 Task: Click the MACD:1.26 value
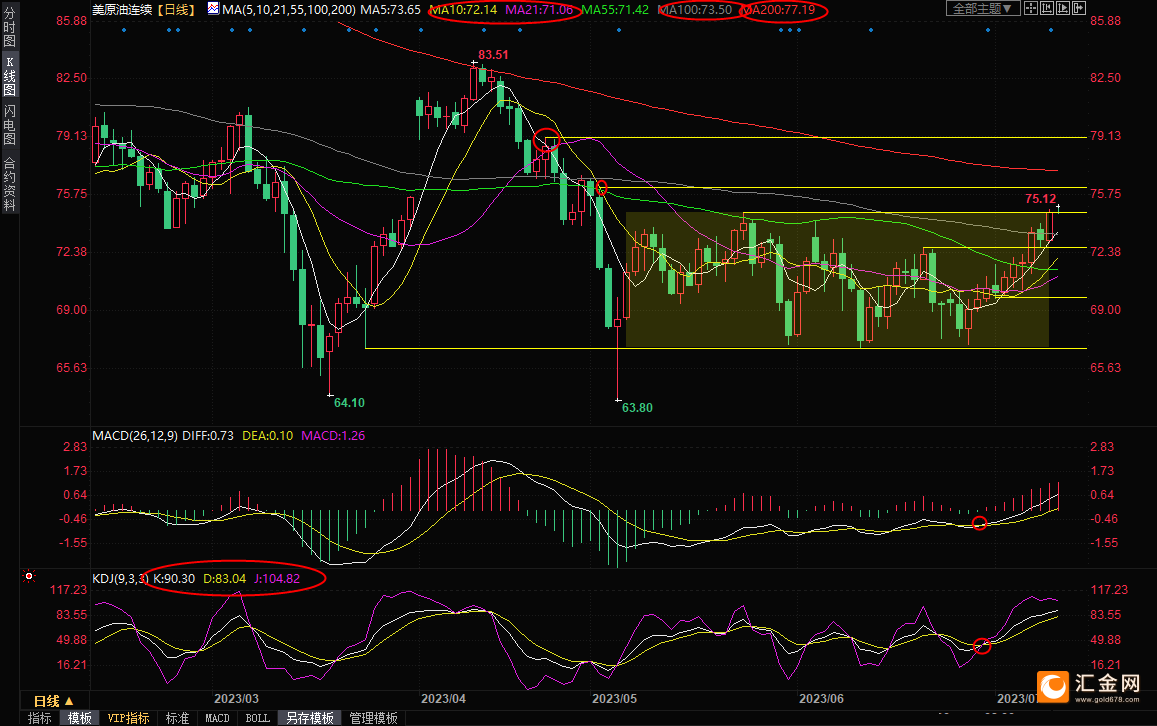coord(333,435)
